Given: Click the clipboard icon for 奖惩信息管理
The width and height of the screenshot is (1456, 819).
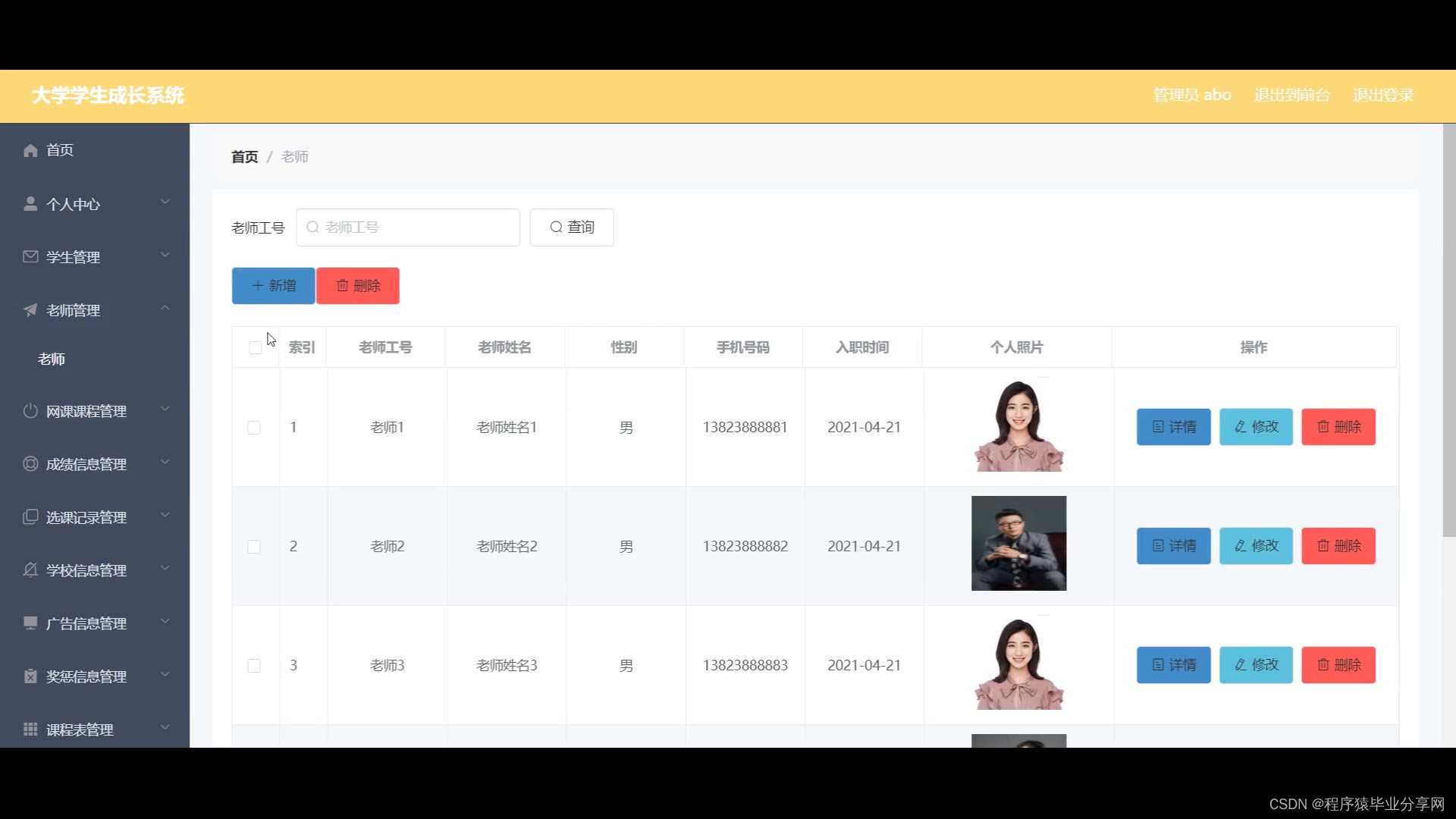Looking at the screenshot, I should click(x=30, y=676).
